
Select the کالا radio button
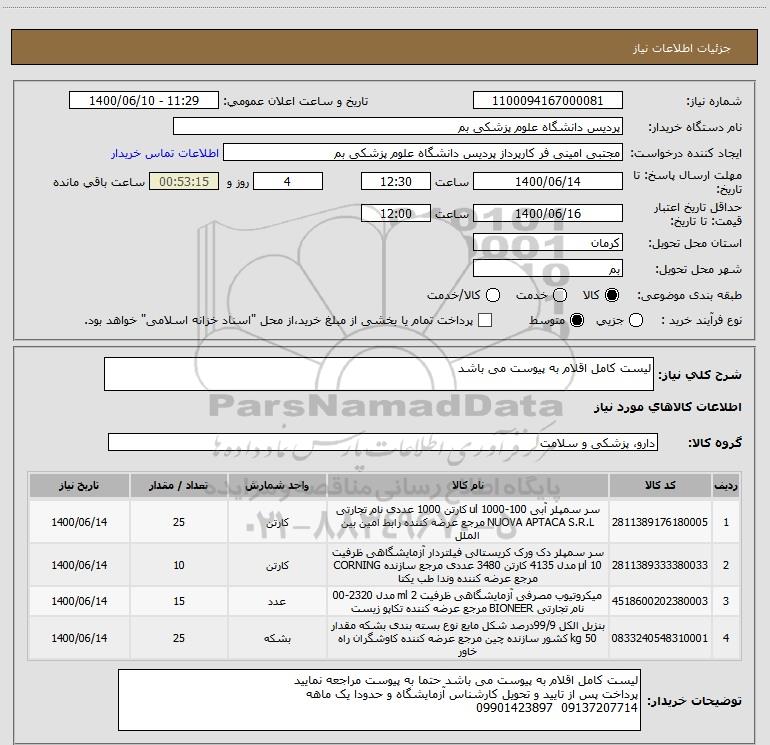(612, 295)
